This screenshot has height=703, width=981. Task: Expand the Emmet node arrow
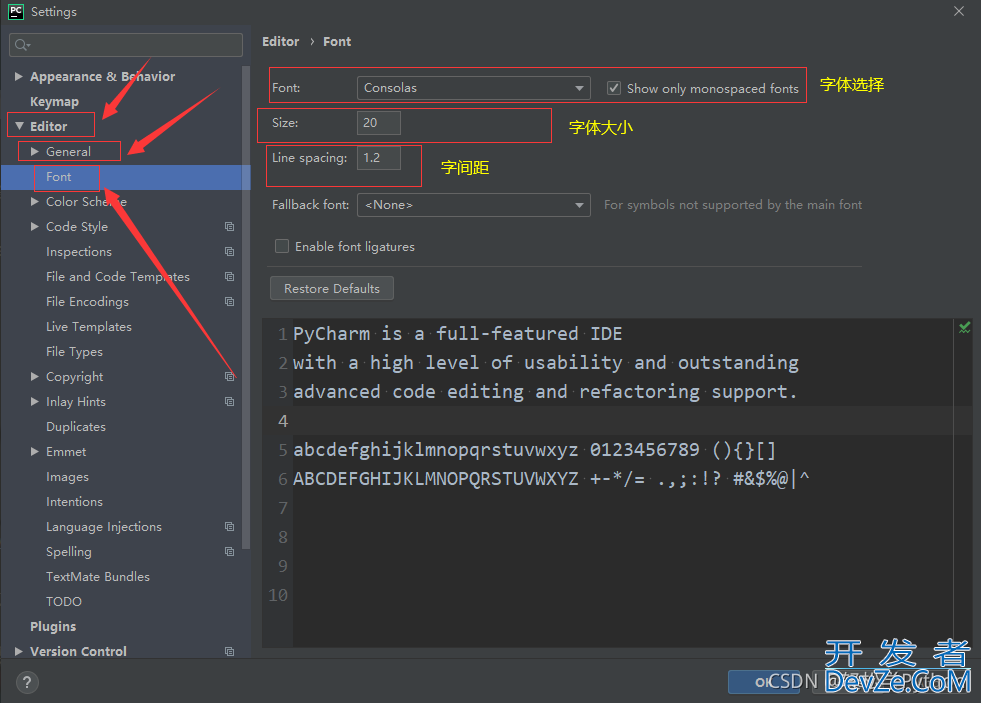35,452
